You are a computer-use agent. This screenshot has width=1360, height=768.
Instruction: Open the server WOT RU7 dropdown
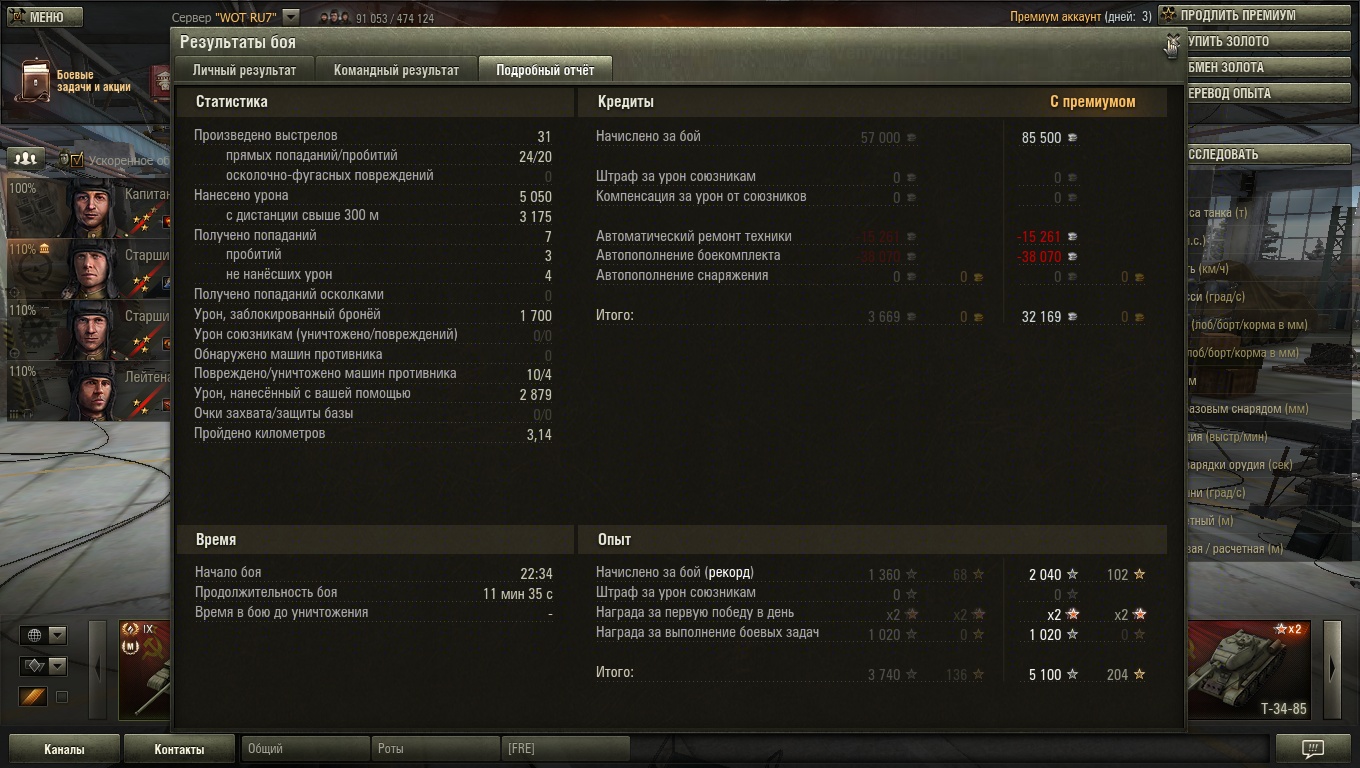290,17
